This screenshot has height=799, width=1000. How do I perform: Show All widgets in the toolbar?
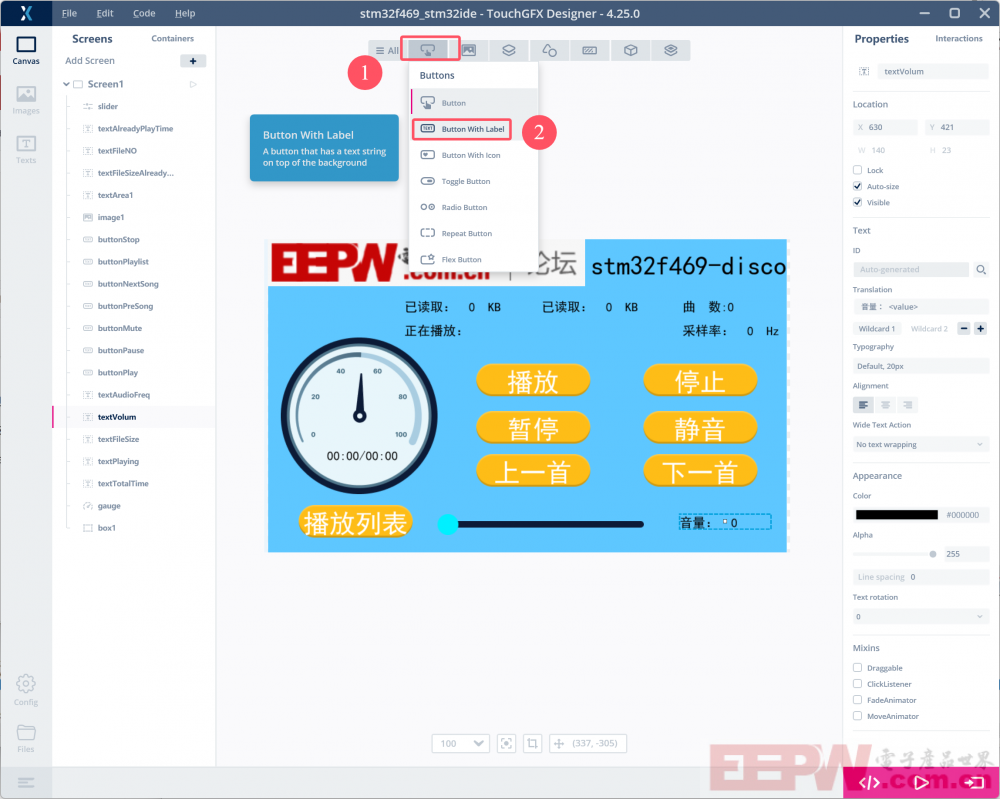(388, 50)
